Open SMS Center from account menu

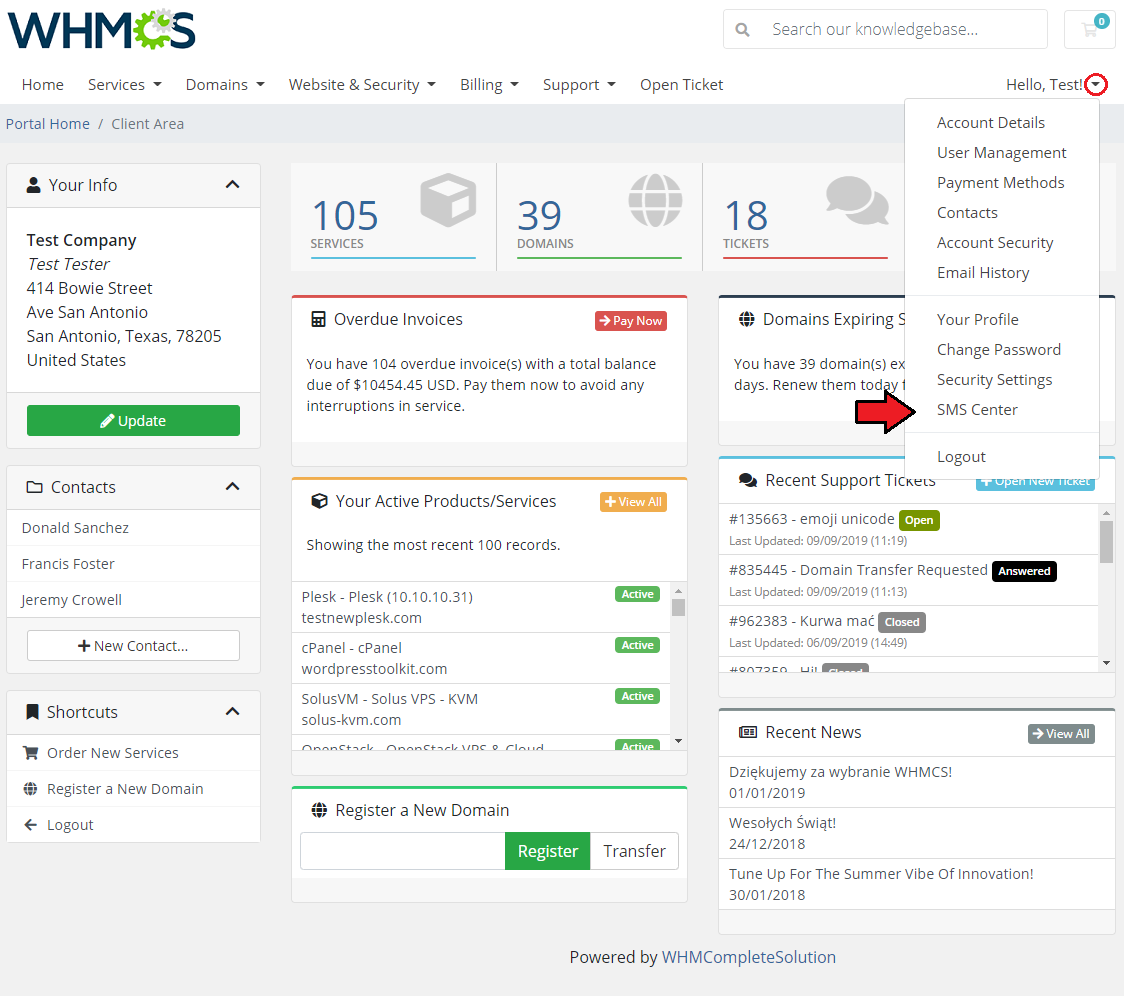(x=976, y=410)
